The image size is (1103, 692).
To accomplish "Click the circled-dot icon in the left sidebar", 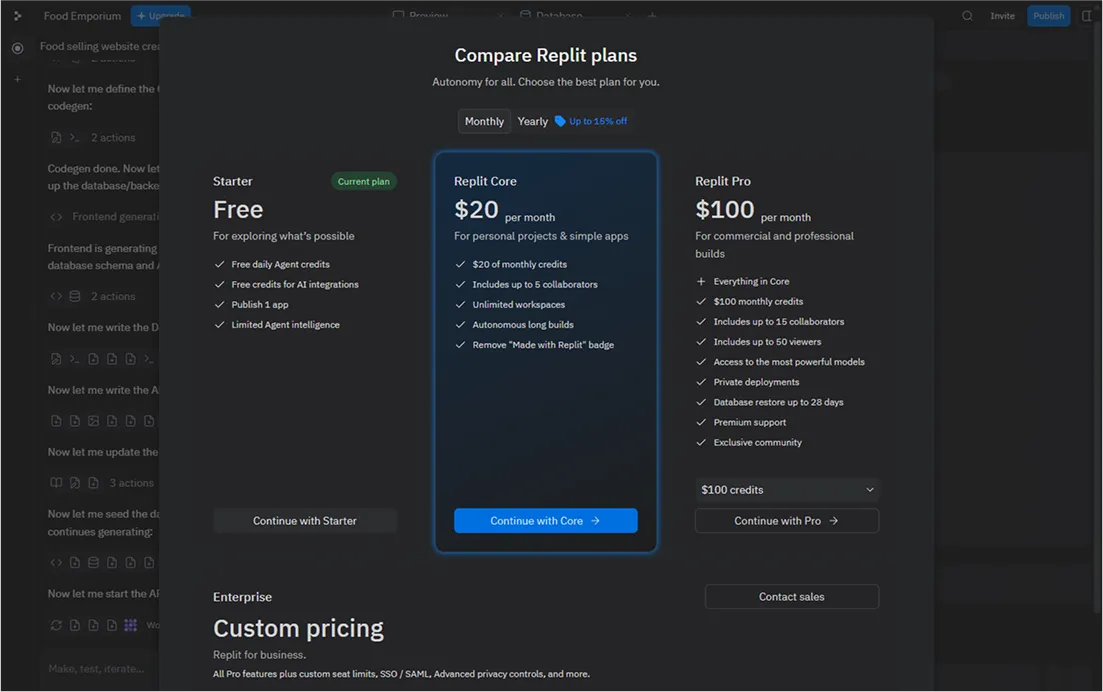I will [x=16, y=47].
